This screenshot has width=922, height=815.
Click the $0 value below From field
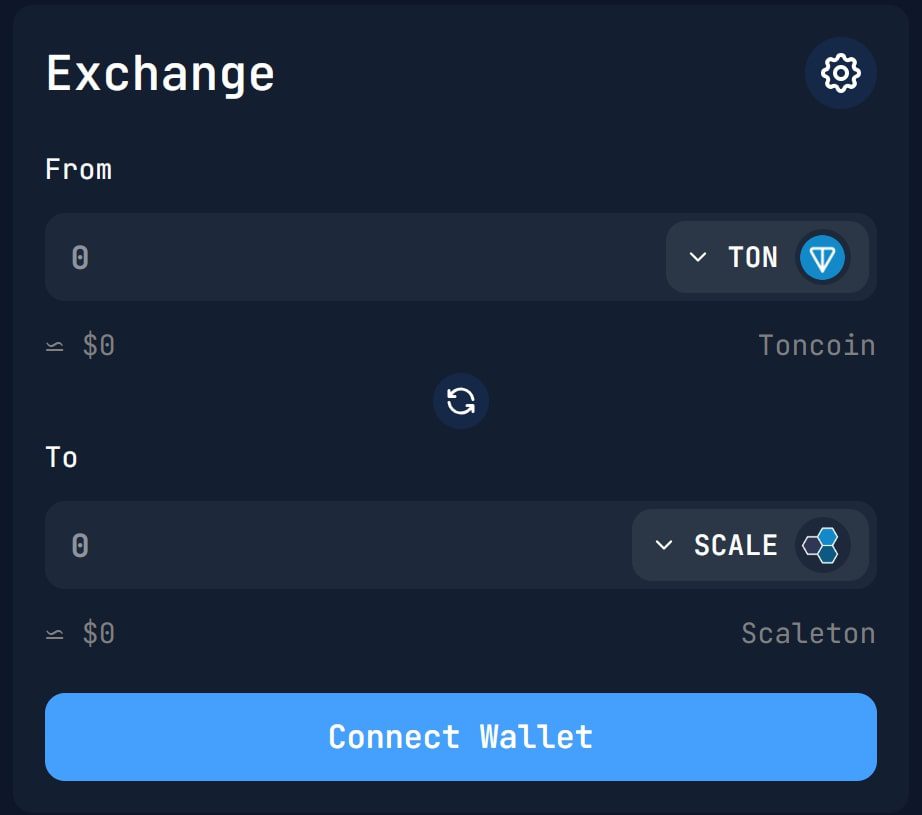click(x=99, y=345)
